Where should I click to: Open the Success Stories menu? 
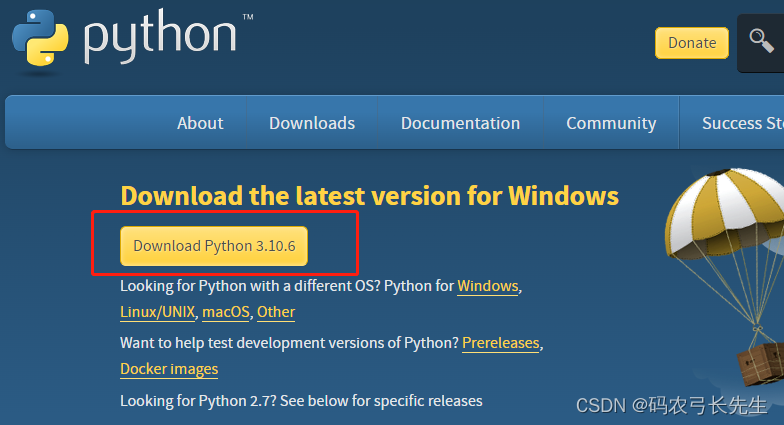(743, 123)
